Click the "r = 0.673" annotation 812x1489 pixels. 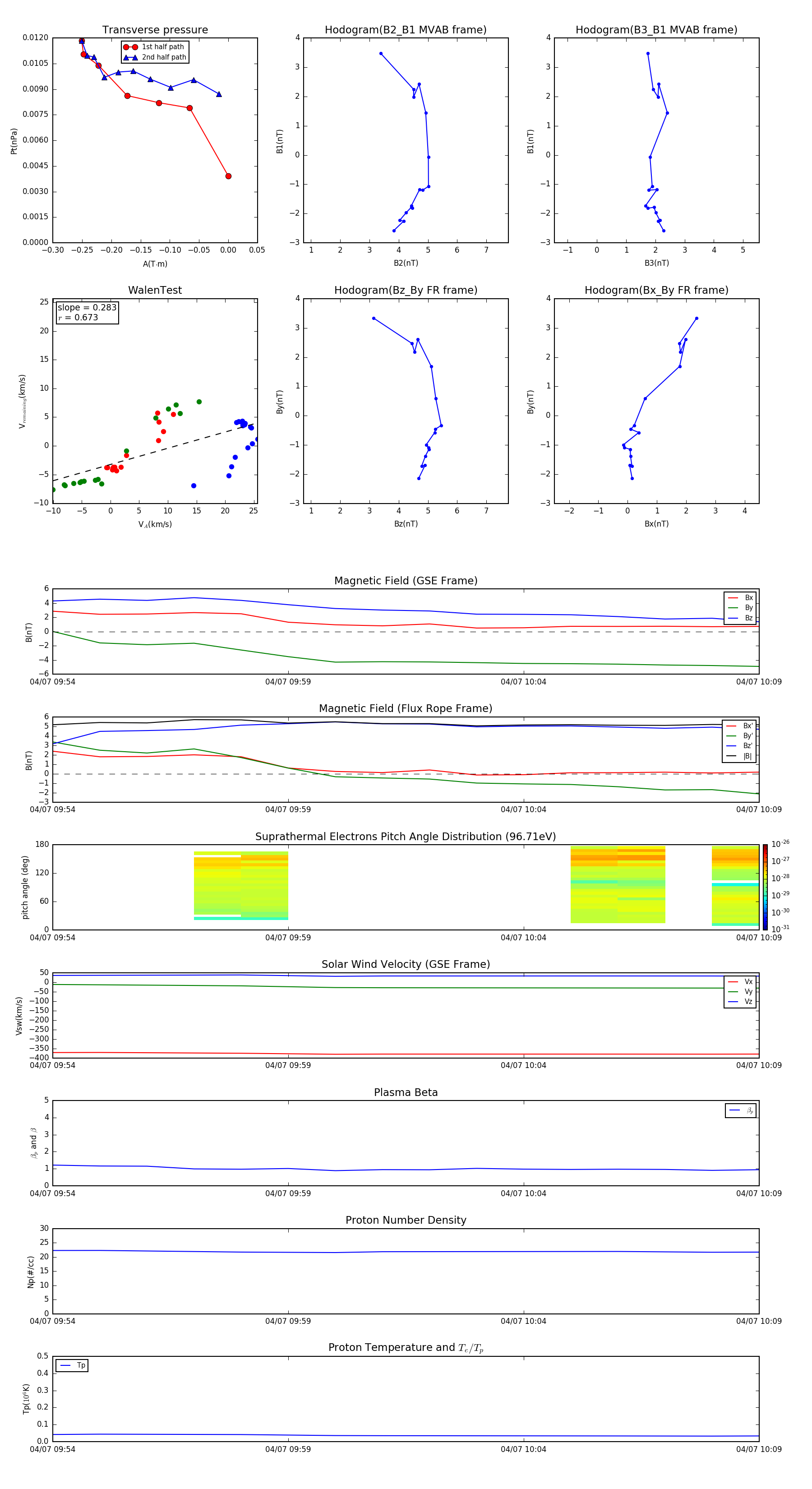coord(78,317)
